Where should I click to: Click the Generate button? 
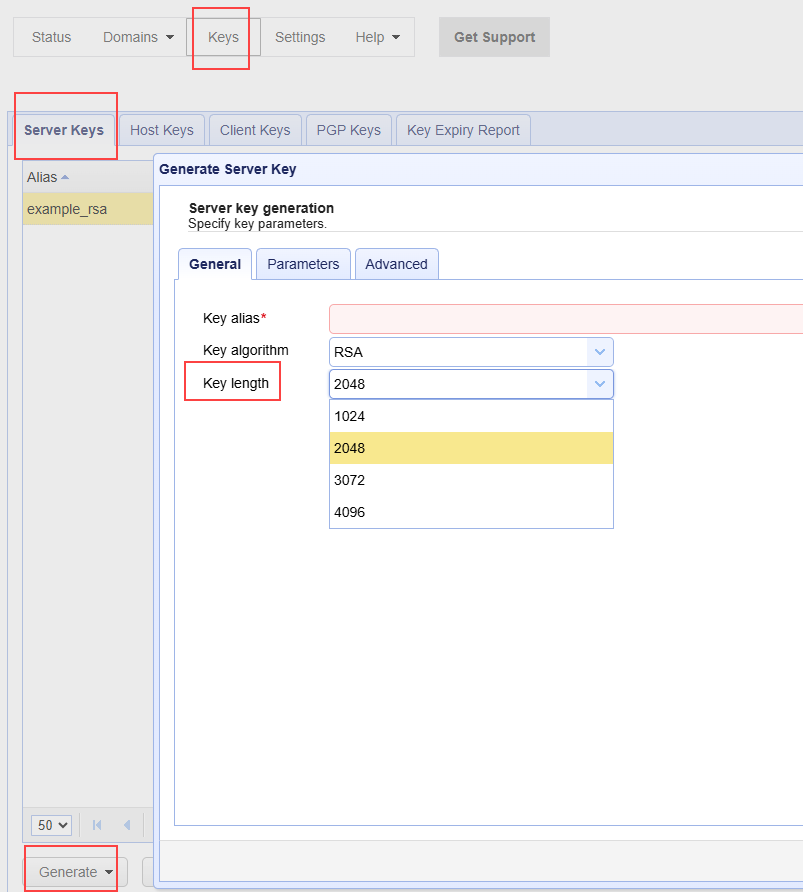coord(65,871)
